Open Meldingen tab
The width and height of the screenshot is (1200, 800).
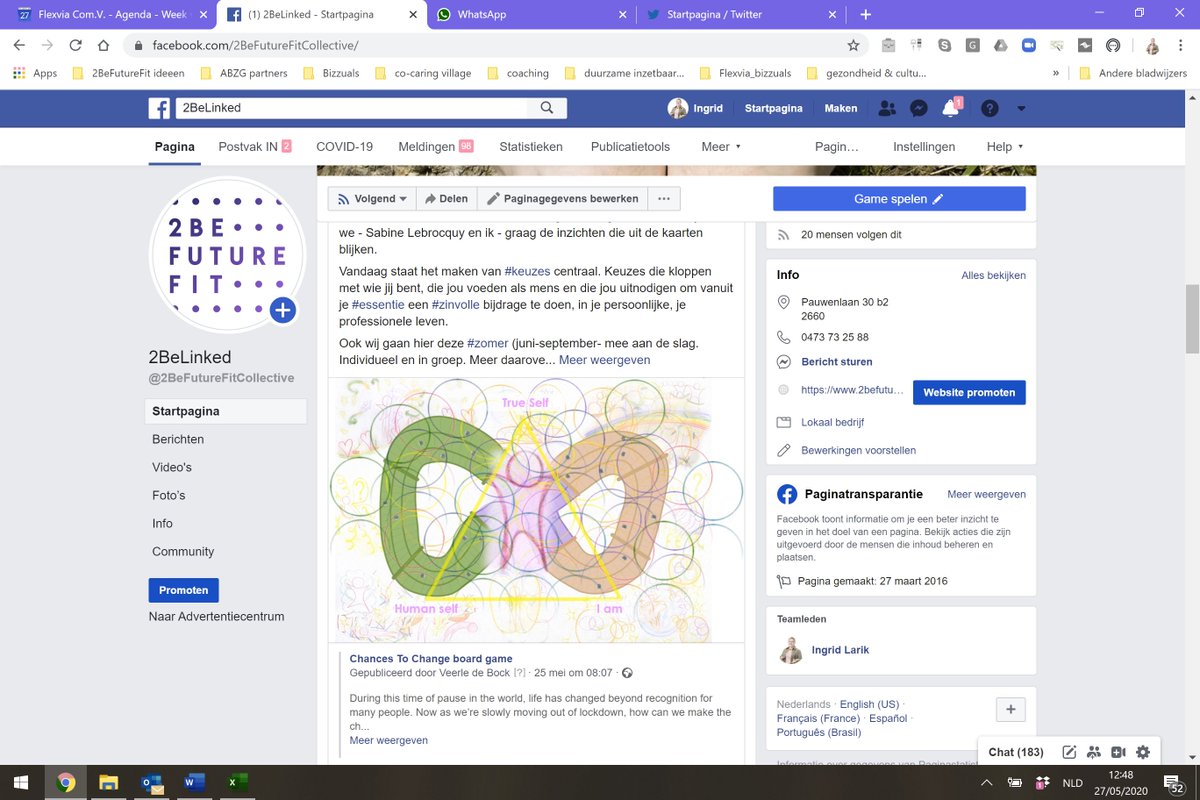436,146
